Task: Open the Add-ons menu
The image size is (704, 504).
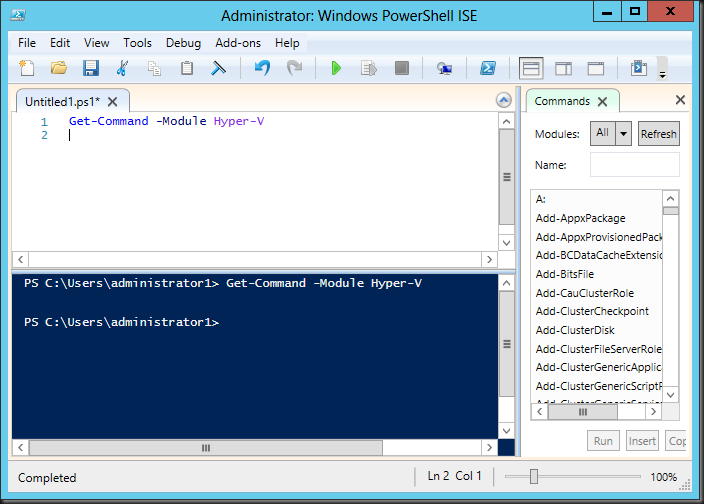Action: click(238, 43)
